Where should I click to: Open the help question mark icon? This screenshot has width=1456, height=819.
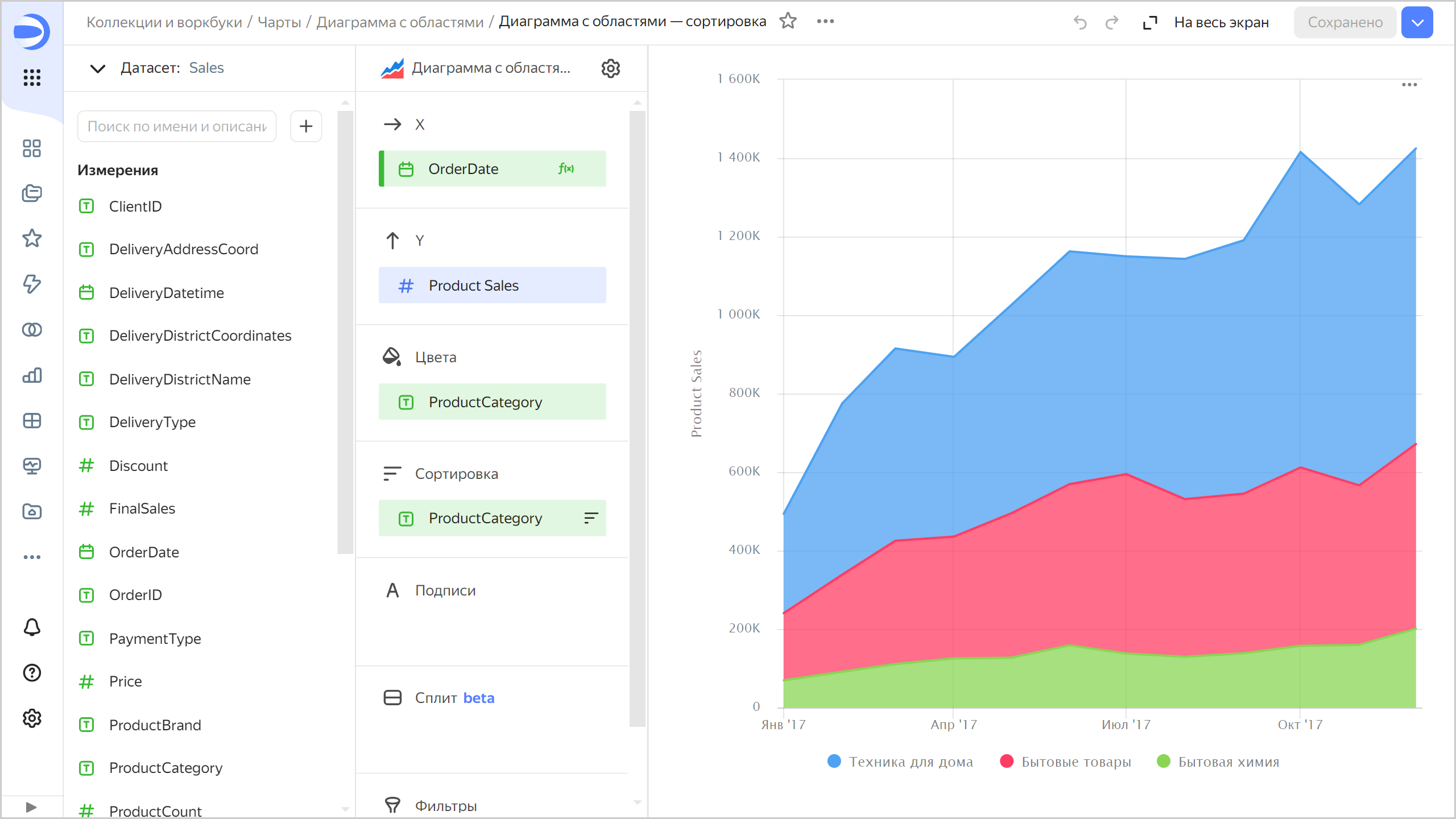coord(32,673)
